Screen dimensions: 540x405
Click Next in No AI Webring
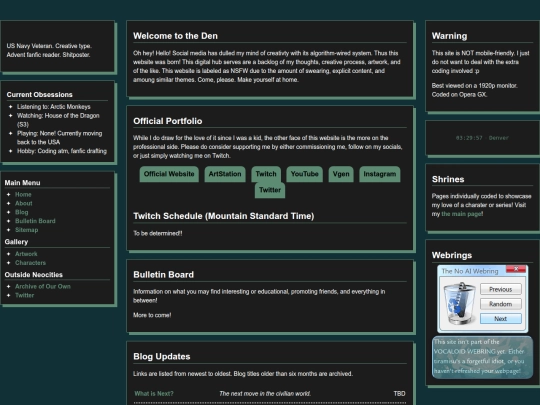click(x=501, y=319)
